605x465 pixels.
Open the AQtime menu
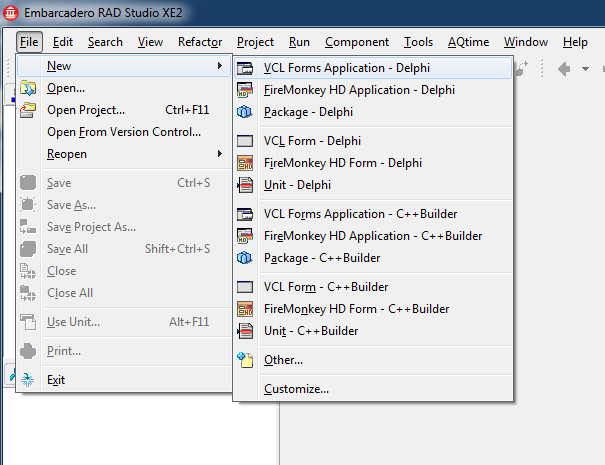[x=468, y=42]
